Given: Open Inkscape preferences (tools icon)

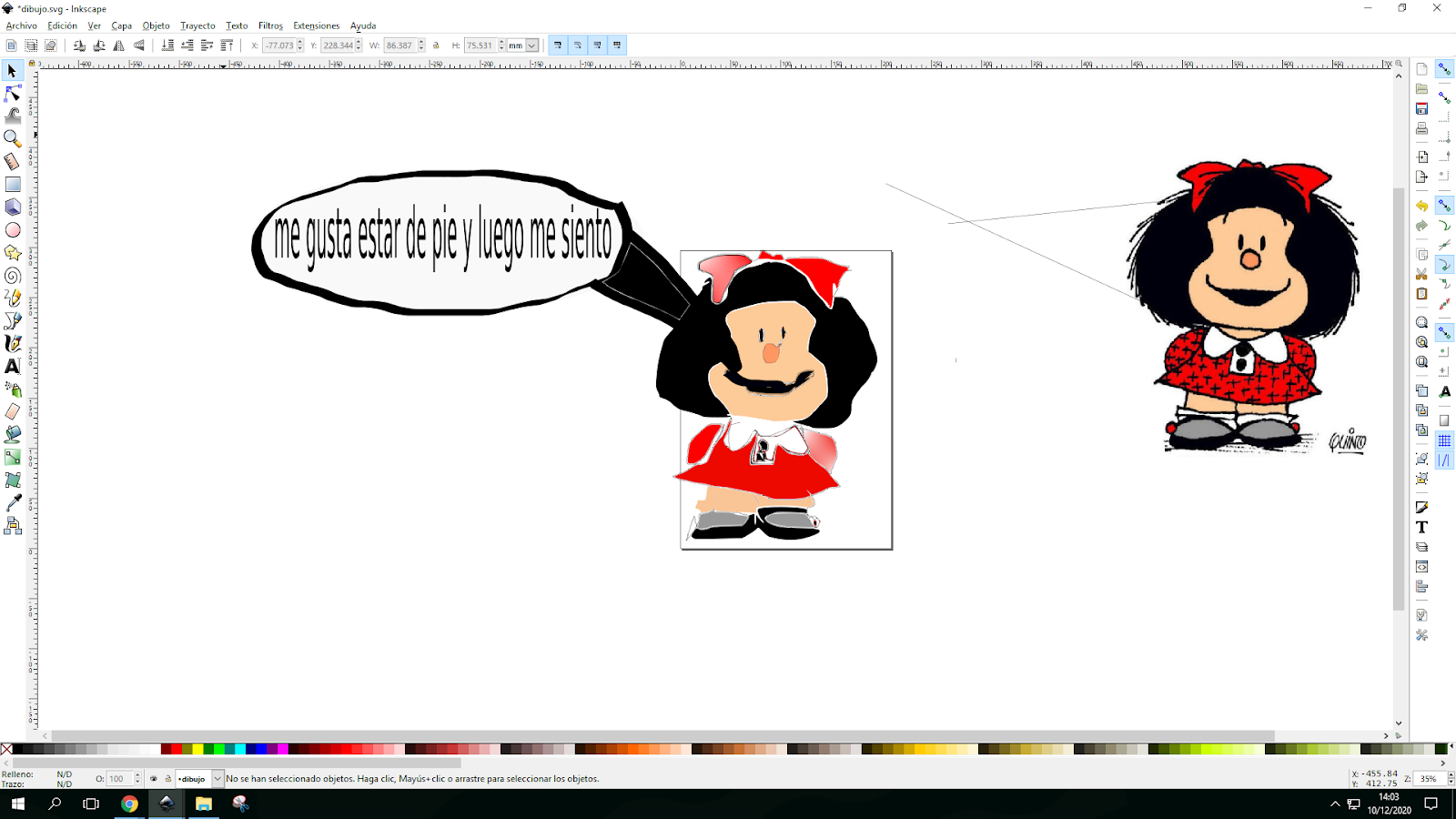Looking at the screenshot, I should click(x=1422, y=635).
